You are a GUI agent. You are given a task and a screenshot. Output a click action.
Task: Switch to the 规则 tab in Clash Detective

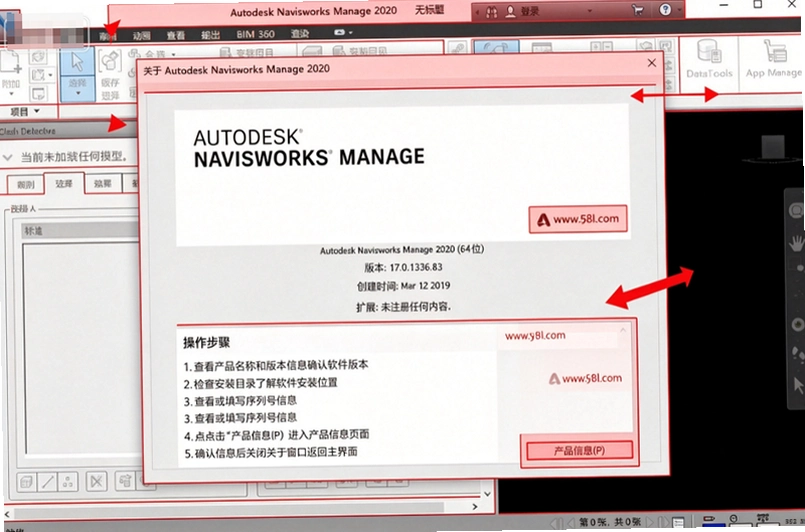point(25,185)
